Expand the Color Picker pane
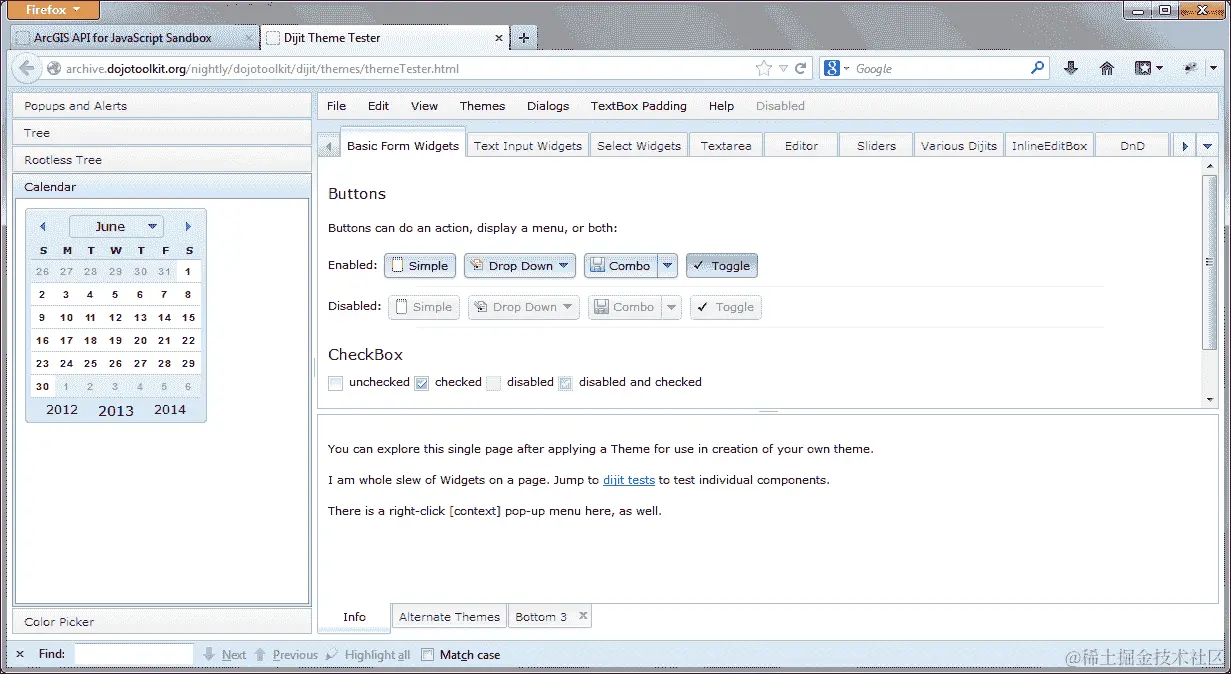 click(x=161, y=622)
